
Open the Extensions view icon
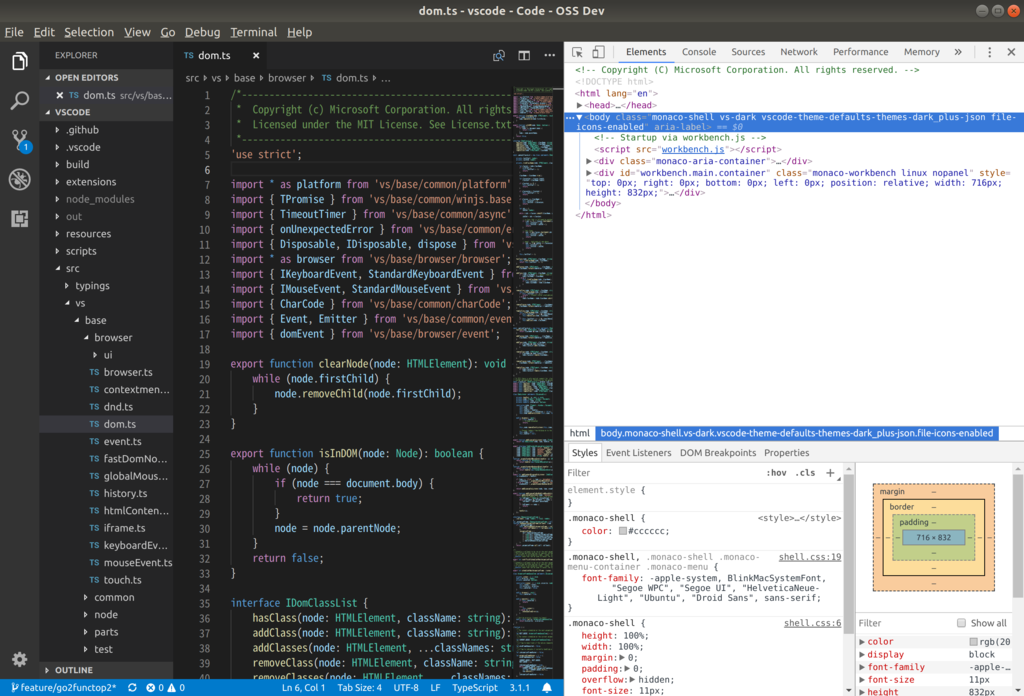coord(20,218)
